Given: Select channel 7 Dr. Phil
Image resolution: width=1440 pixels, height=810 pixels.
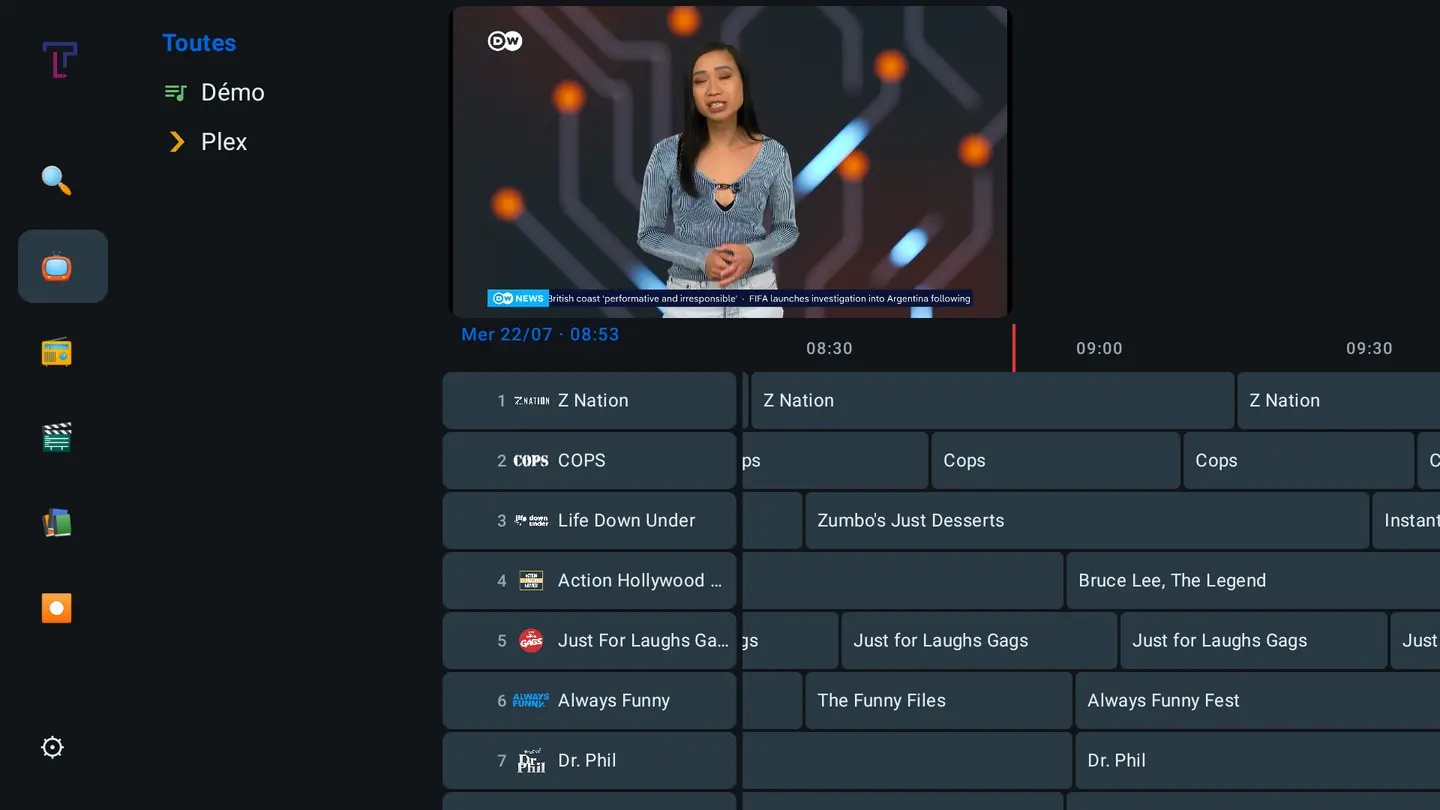Looking at the screenshot, I should pyautogui.click(x=590, y=760).
